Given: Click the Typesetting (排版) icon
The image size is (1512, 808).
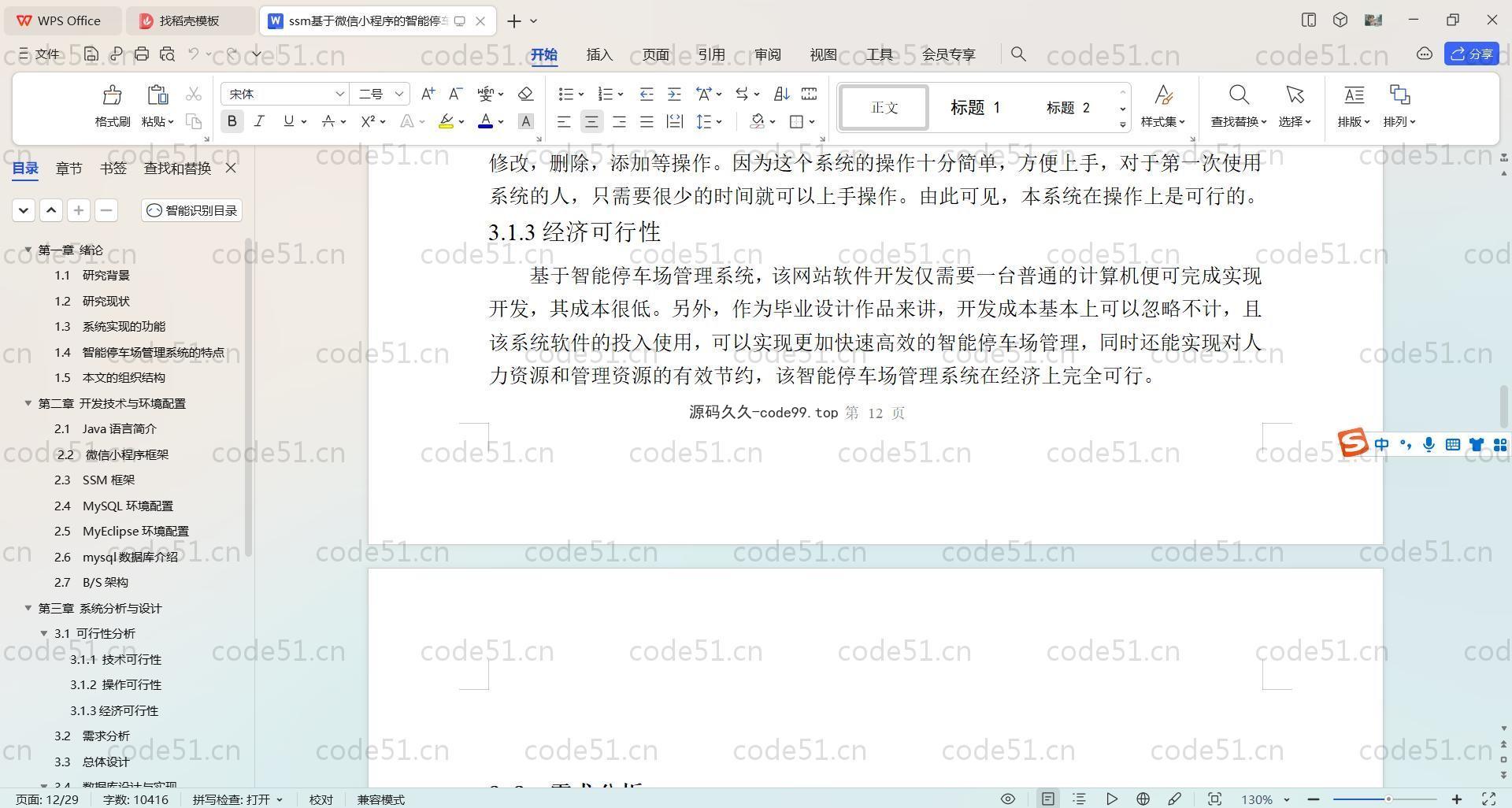Looking at the screenshot, I should coord(1354,95).
